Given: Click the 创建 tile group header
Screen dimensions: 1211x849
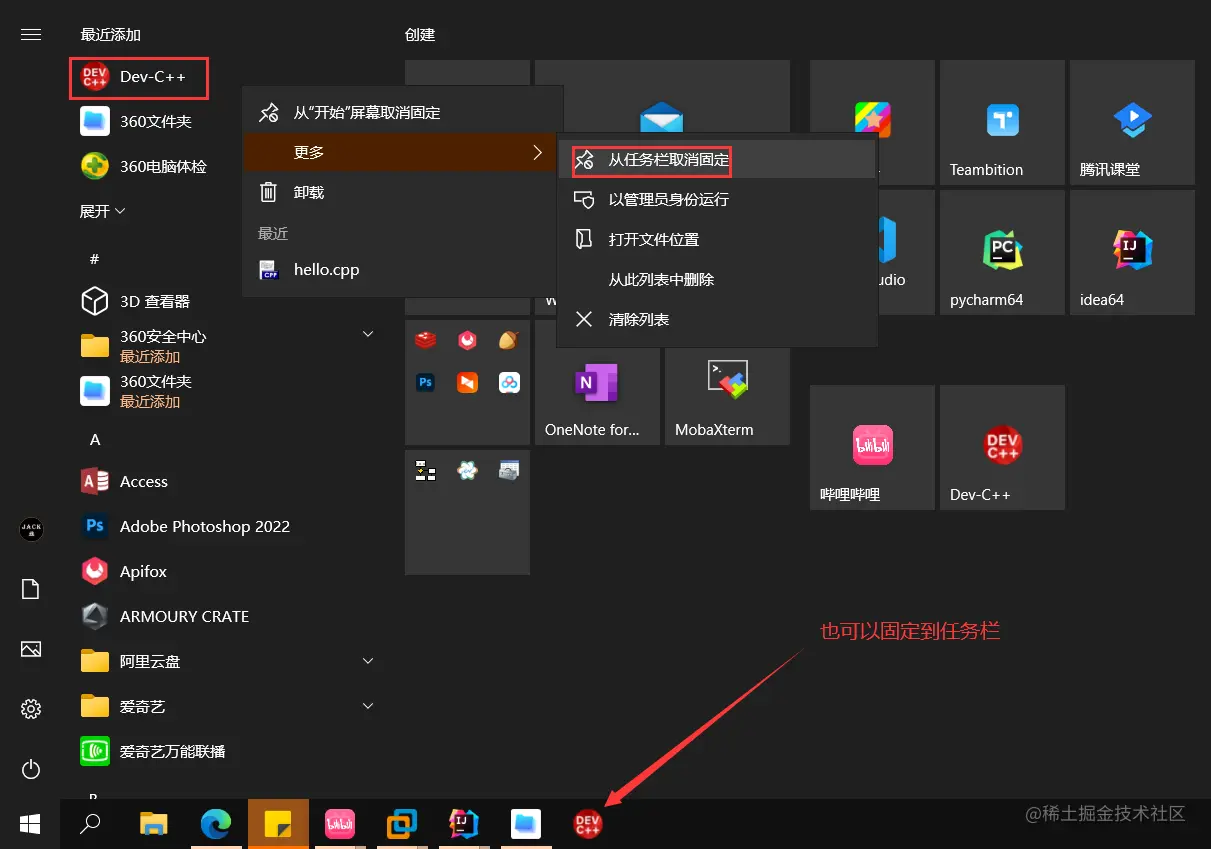Looking at the screenshot, I should coord(420,34).
